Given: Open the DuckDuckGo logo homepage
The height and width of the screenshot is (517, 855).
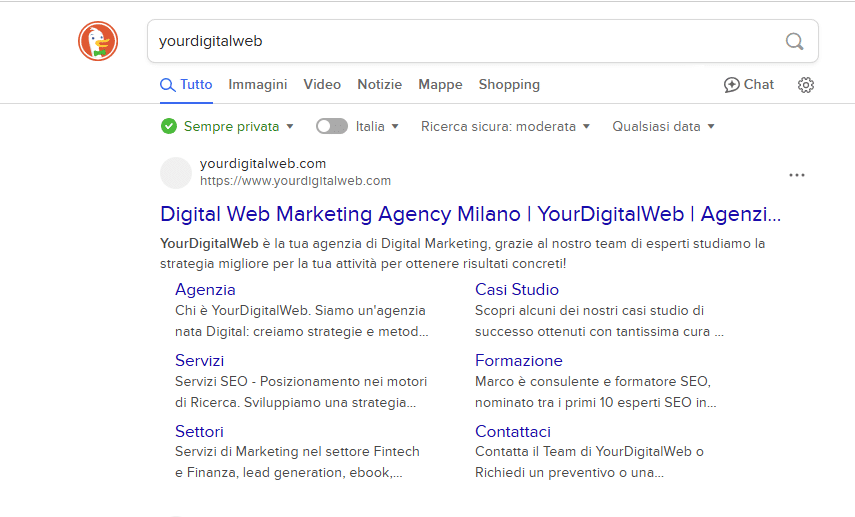Looking at the screenshot, I should tap(98, 41).
